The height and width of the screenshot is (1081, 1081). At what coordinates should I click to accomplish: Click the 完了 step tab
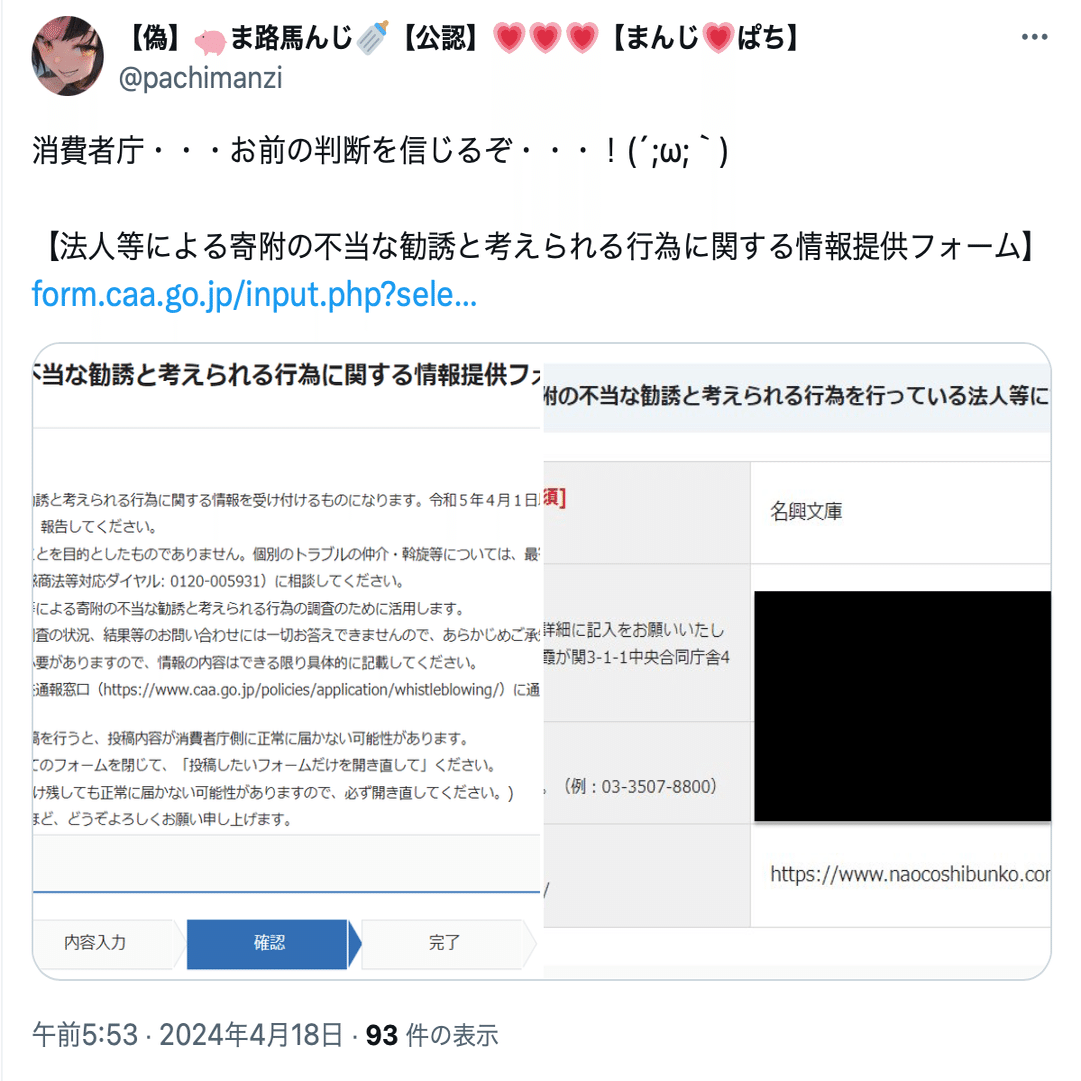444,943
